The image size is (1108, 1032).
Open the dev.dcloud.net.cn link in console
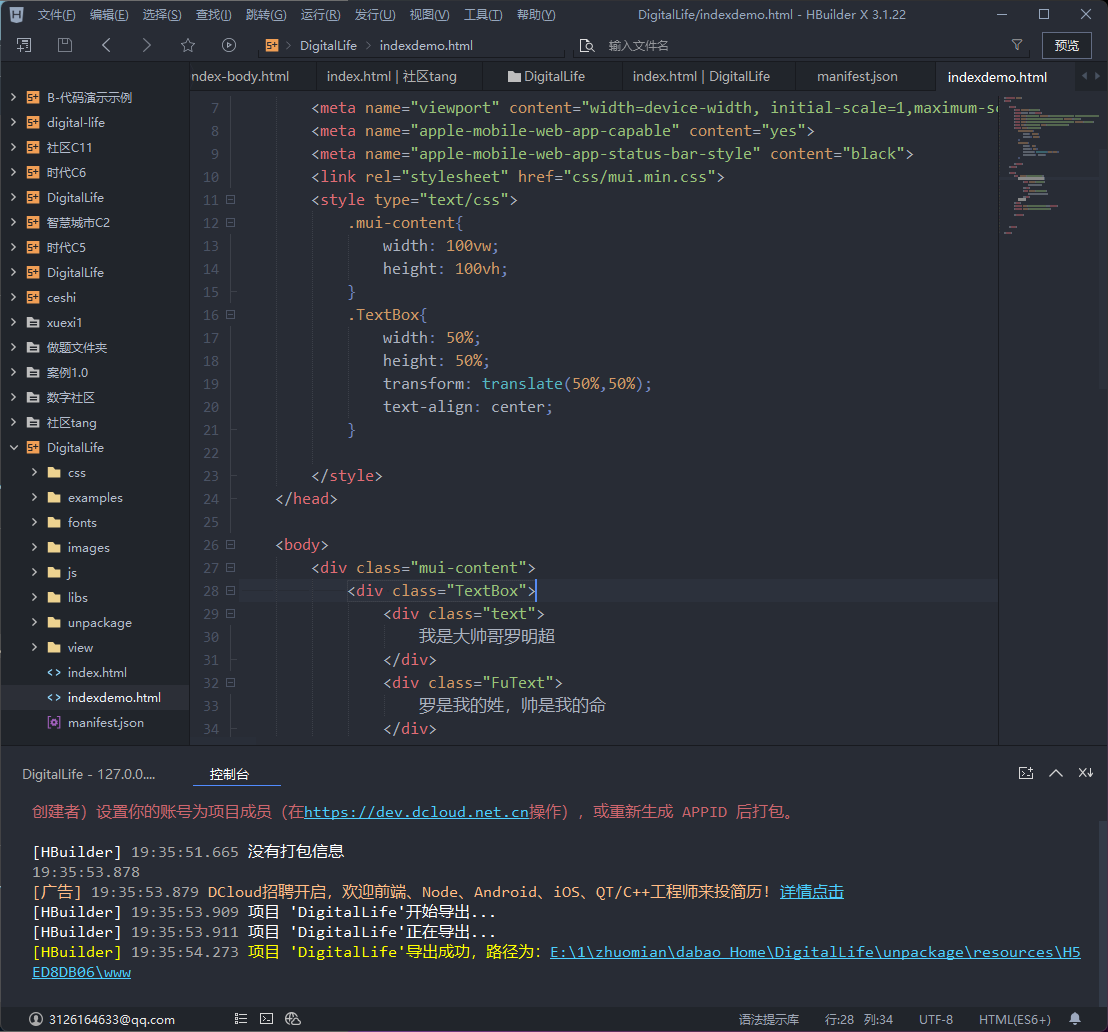coord(416,812)
